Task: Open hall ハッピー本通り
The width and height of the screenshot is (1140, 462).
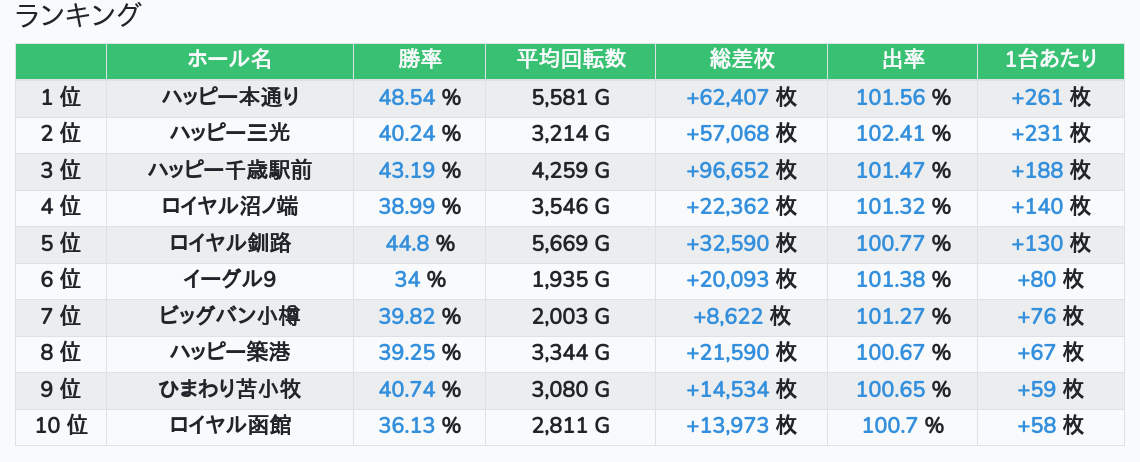Action: [230, 97]
